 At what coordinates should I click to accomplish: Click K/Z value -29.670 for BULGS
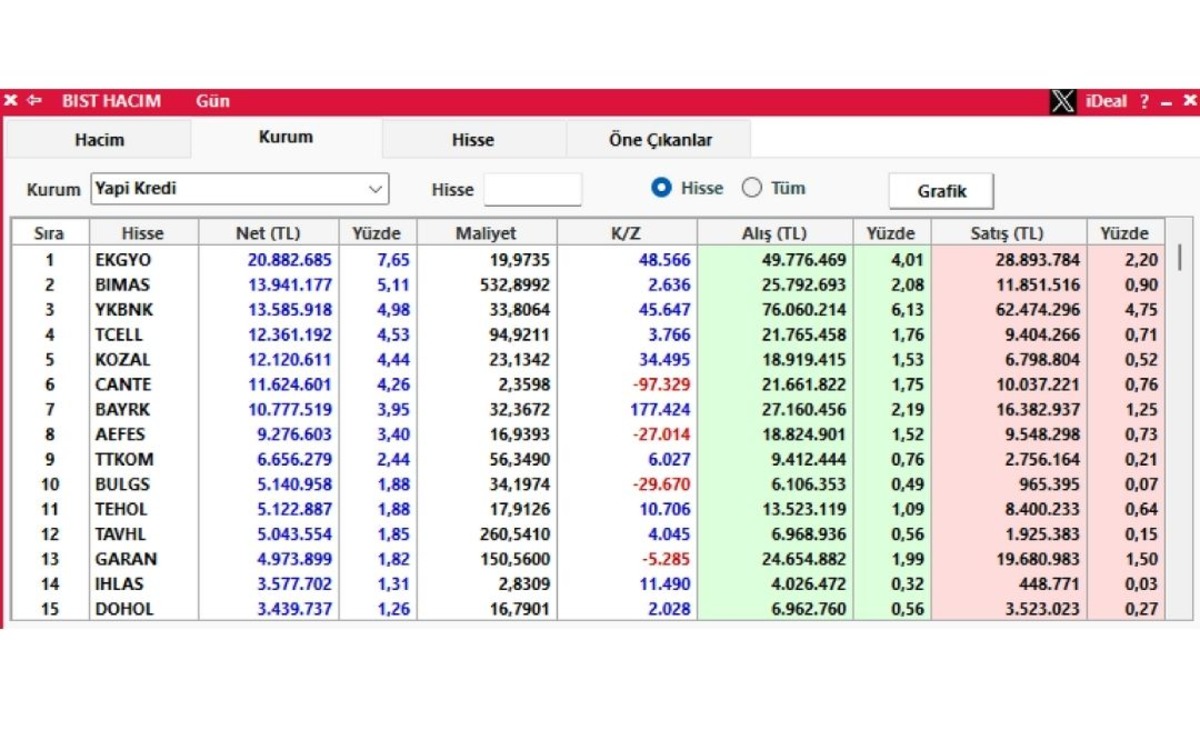coord(660,485)
